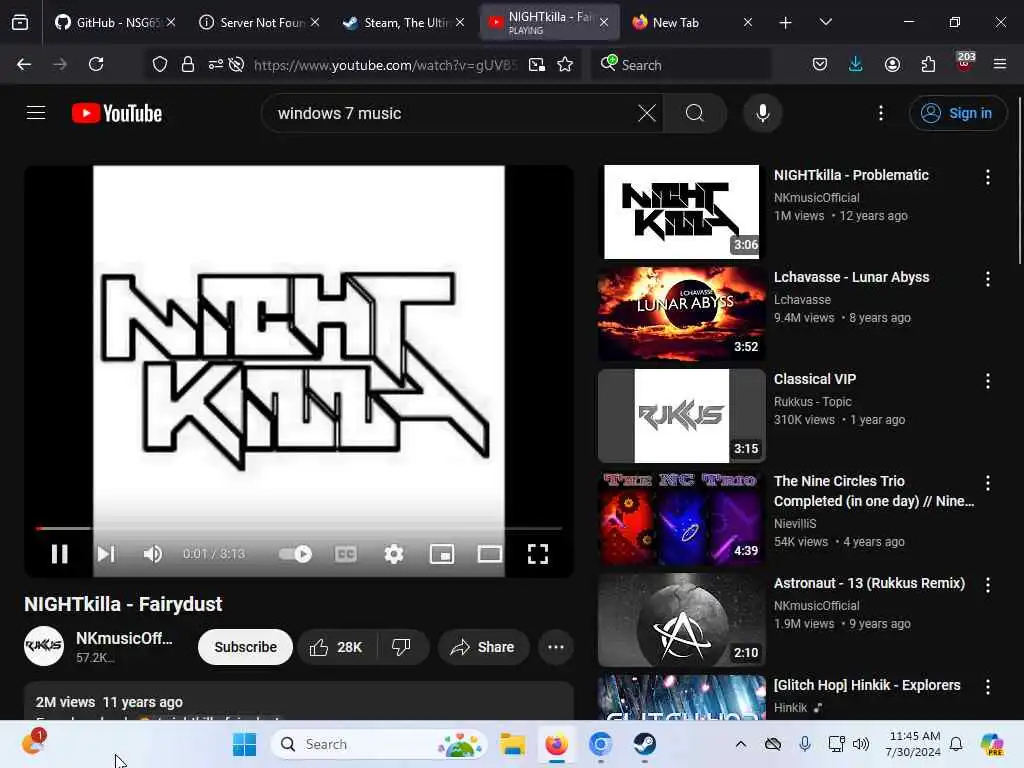Open options for Nine Circles Trio video
Viewport: 1024px width, 768px height.
click(987, 483)
